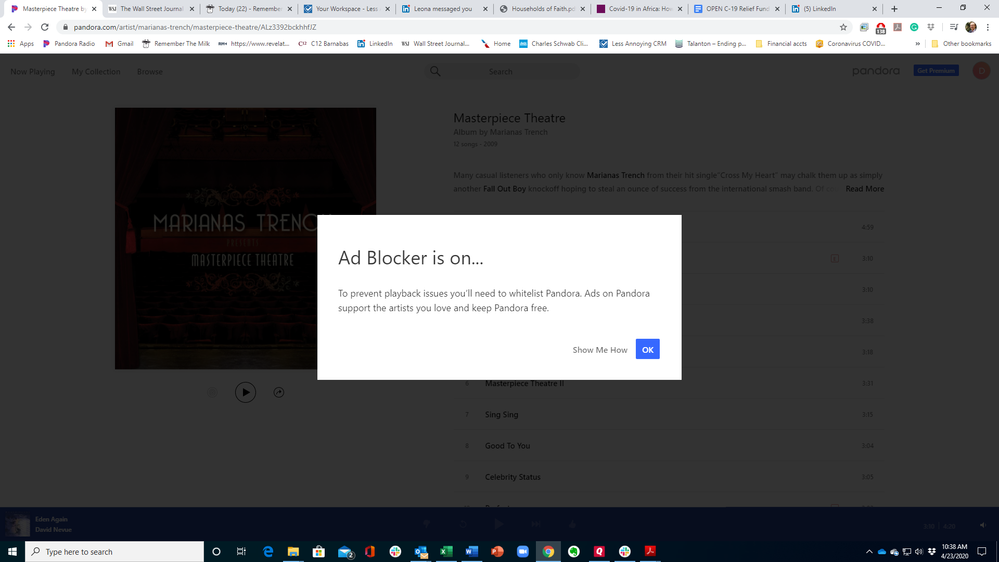Image resolution: width=999 pixels, height=562 pixels.
Task: Click the share icon beside play button
Action: tap(279, 393)
